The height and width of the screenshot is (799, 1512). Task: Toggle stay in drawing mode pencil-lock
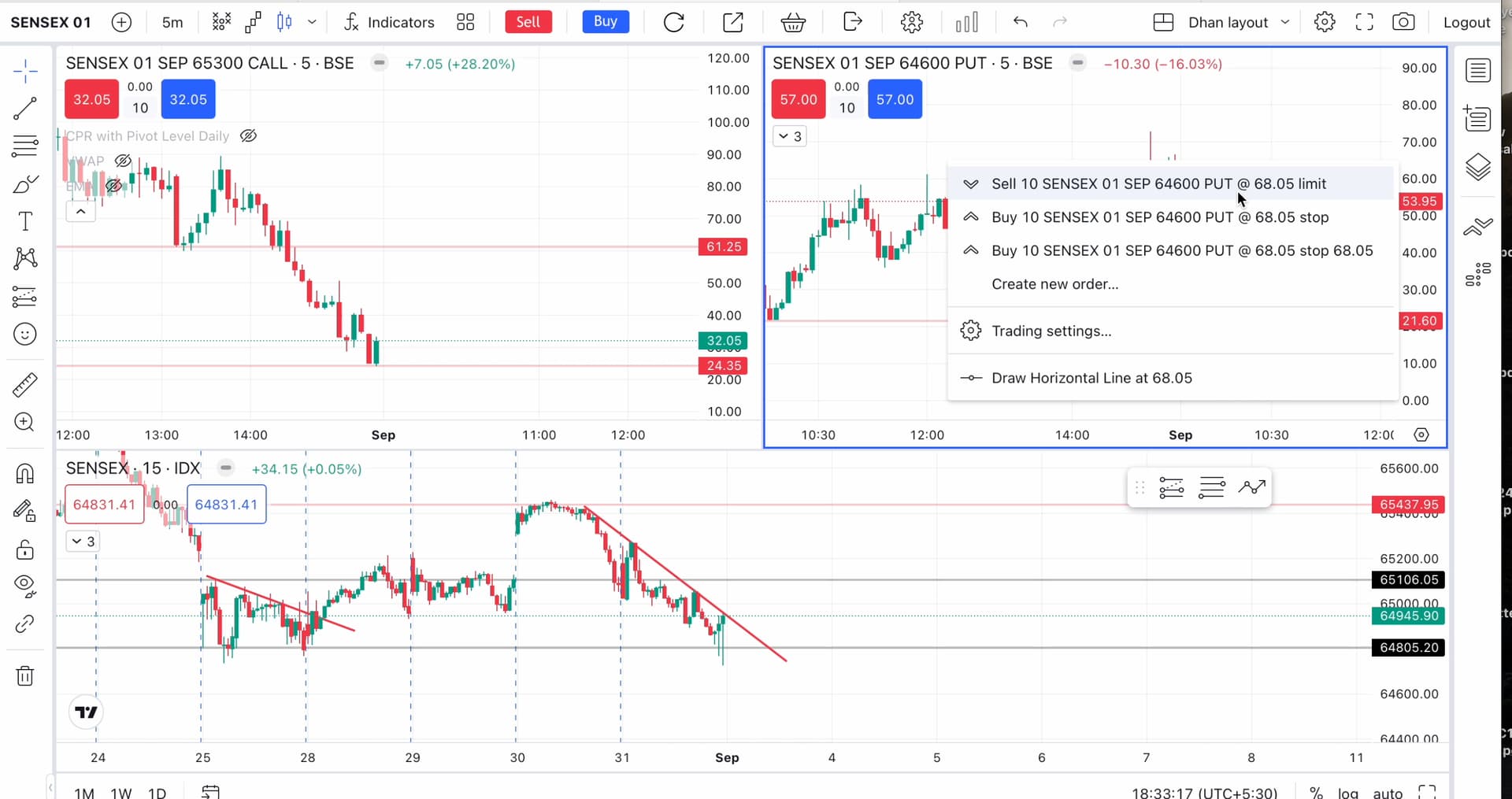25,512
